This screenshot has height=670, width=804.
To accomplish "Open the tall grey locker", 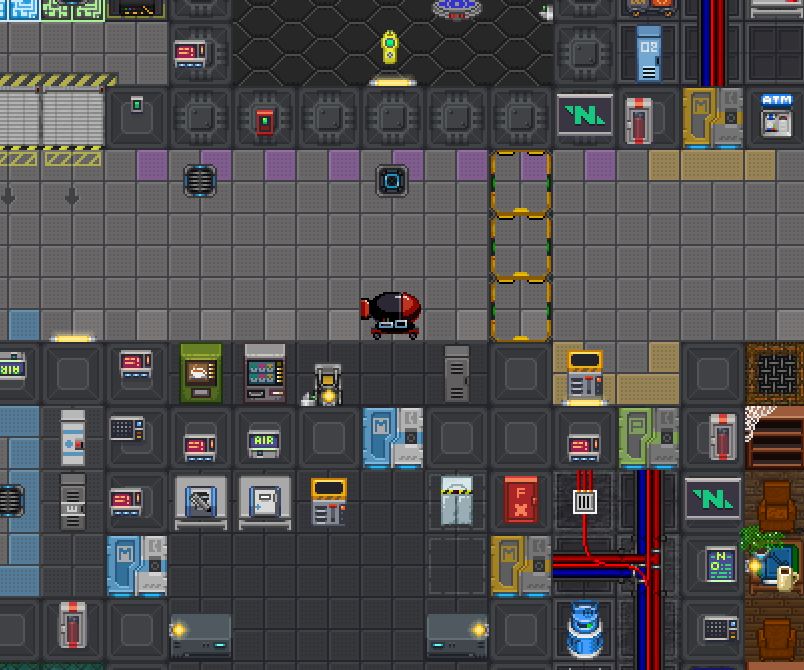I will (456, 373).
